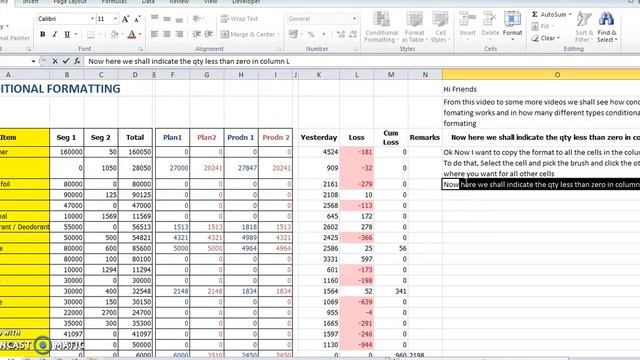Click the Orientation icon
Screen dimensions: 640x360
tap(197, 18)
